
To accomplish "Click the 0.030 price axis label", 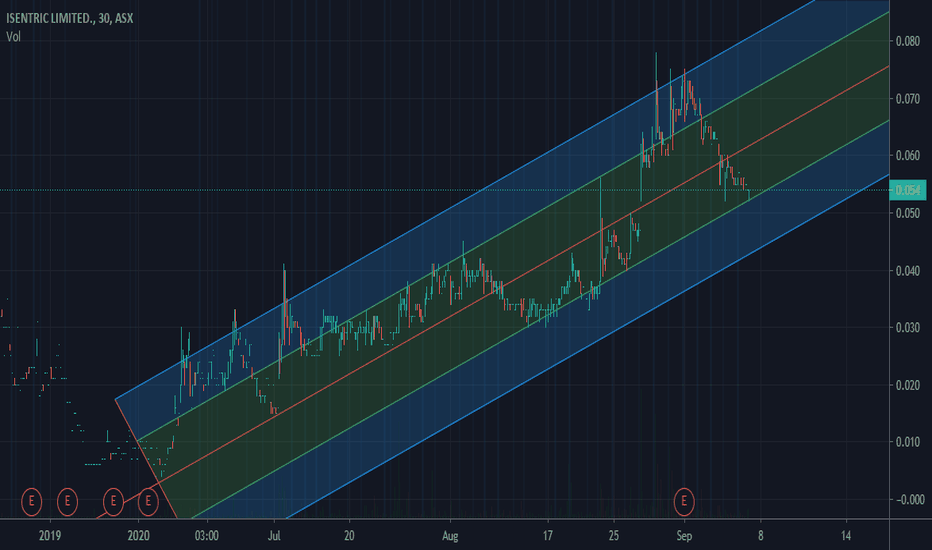I will click(x=908, y=328).
